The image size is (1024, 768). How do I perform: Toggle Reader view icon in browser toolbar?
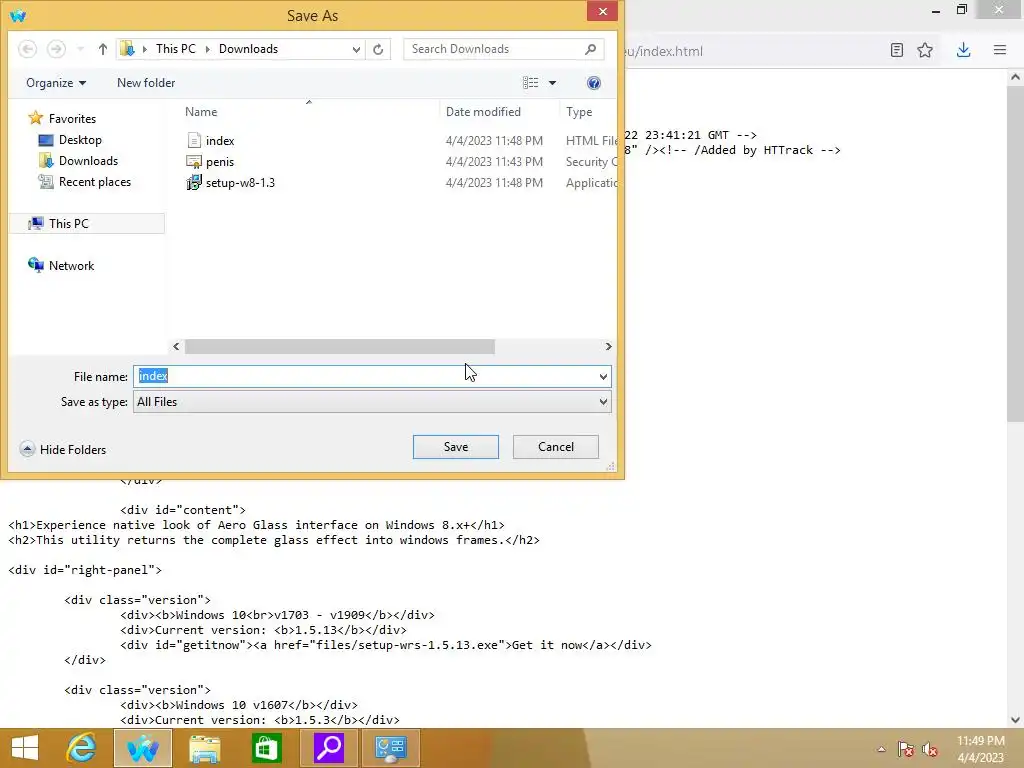pos(897,50)
